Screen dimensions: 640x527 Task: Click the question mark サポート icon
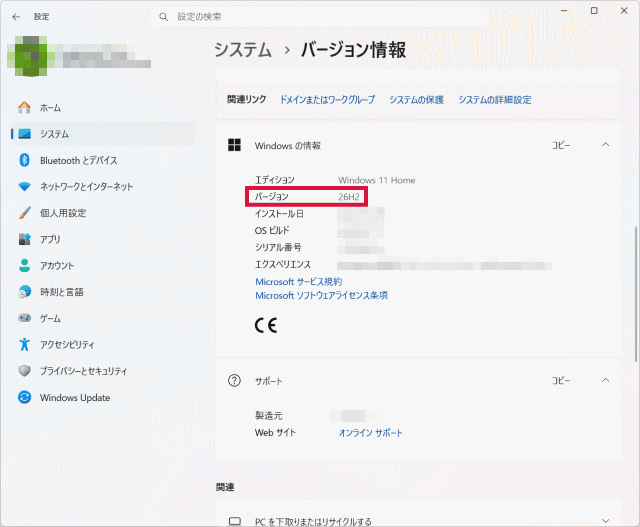point(234,380)
